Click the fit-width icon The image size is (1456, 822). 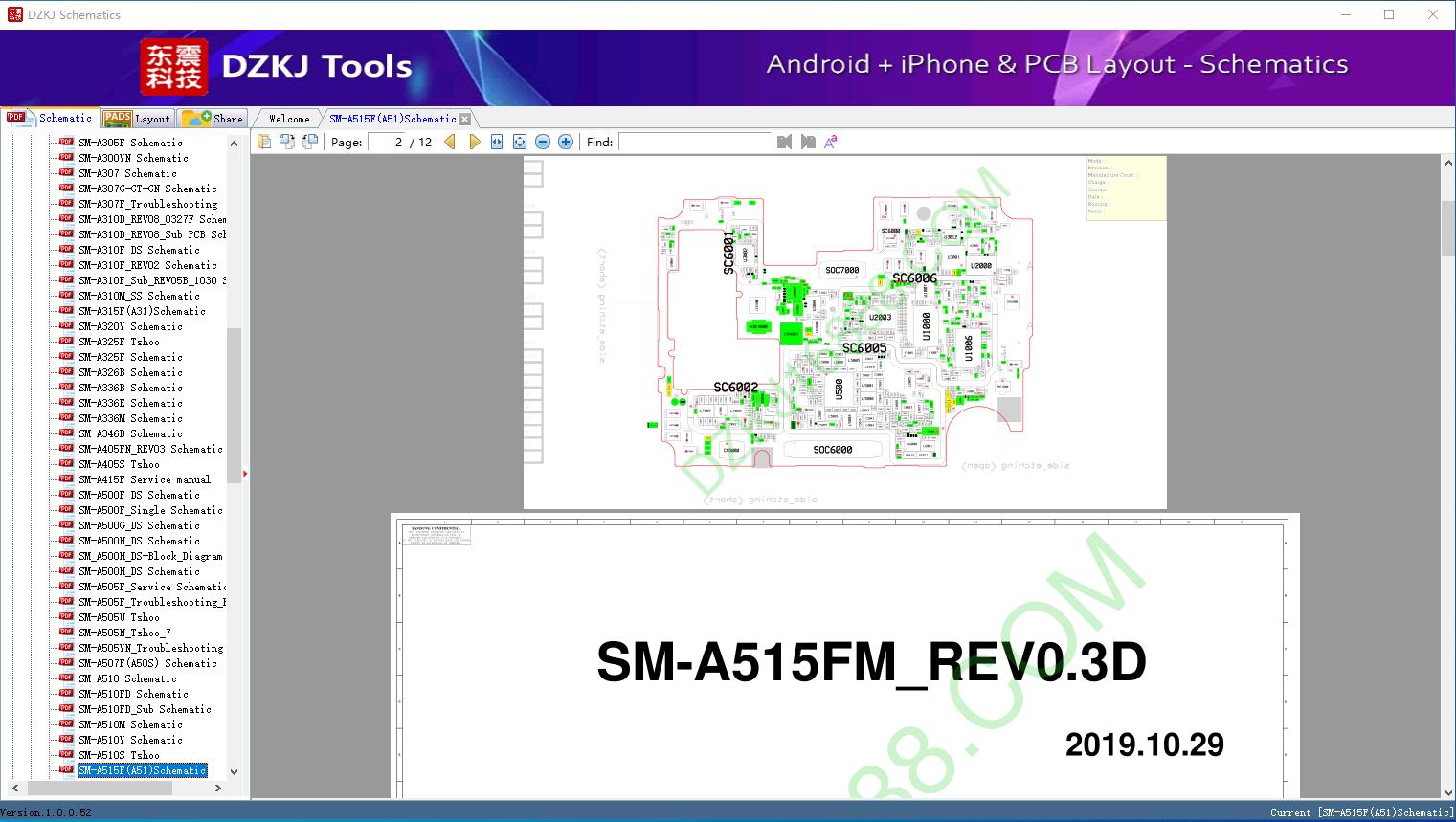(x=497, y=142)
